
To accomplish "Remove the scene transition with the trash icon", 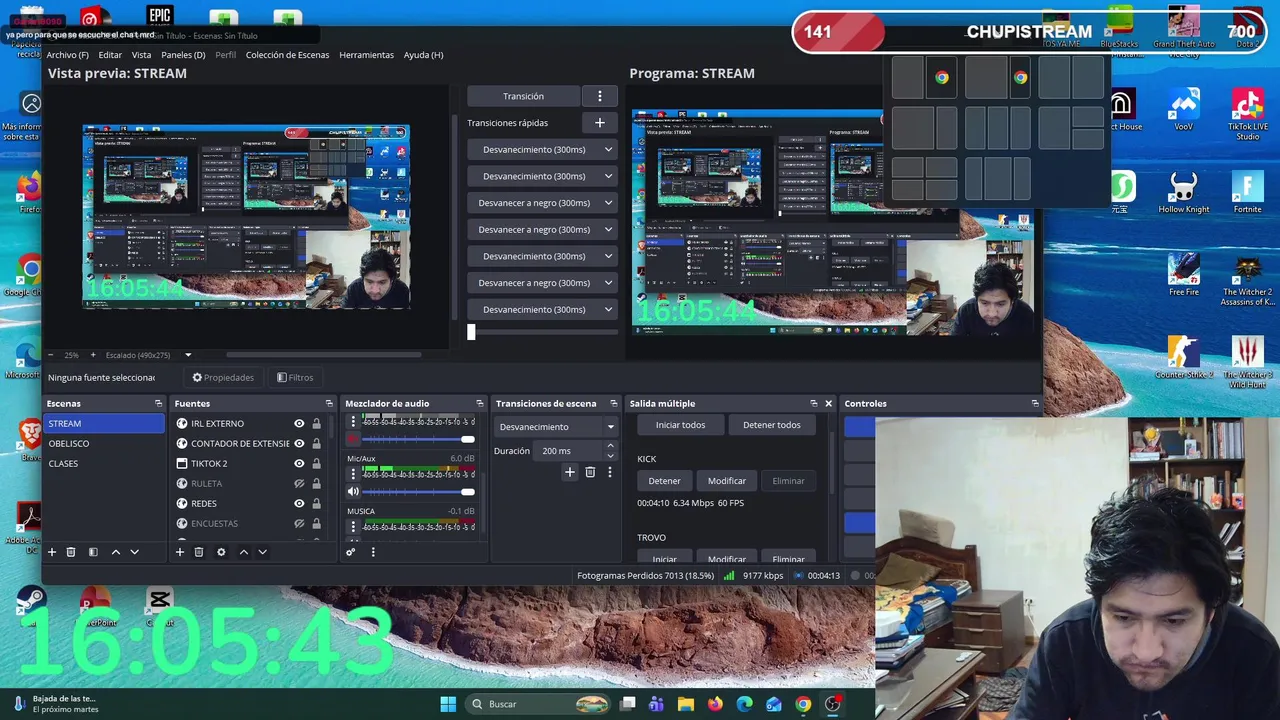I will click(590, 472).
